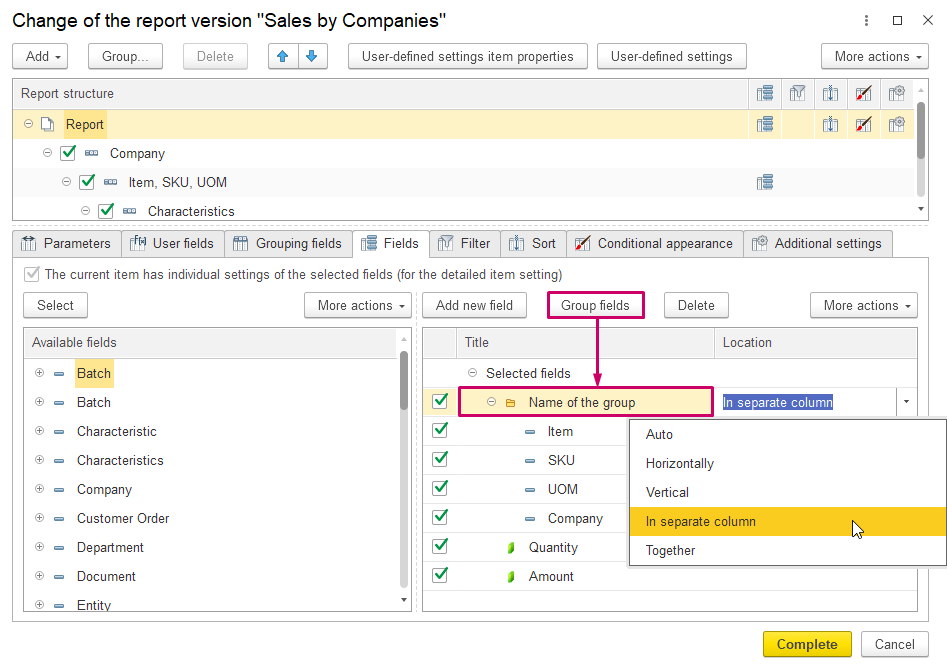Click the Report document icon
The width and height of the screenshot is (947, 667).
(47, 124)
